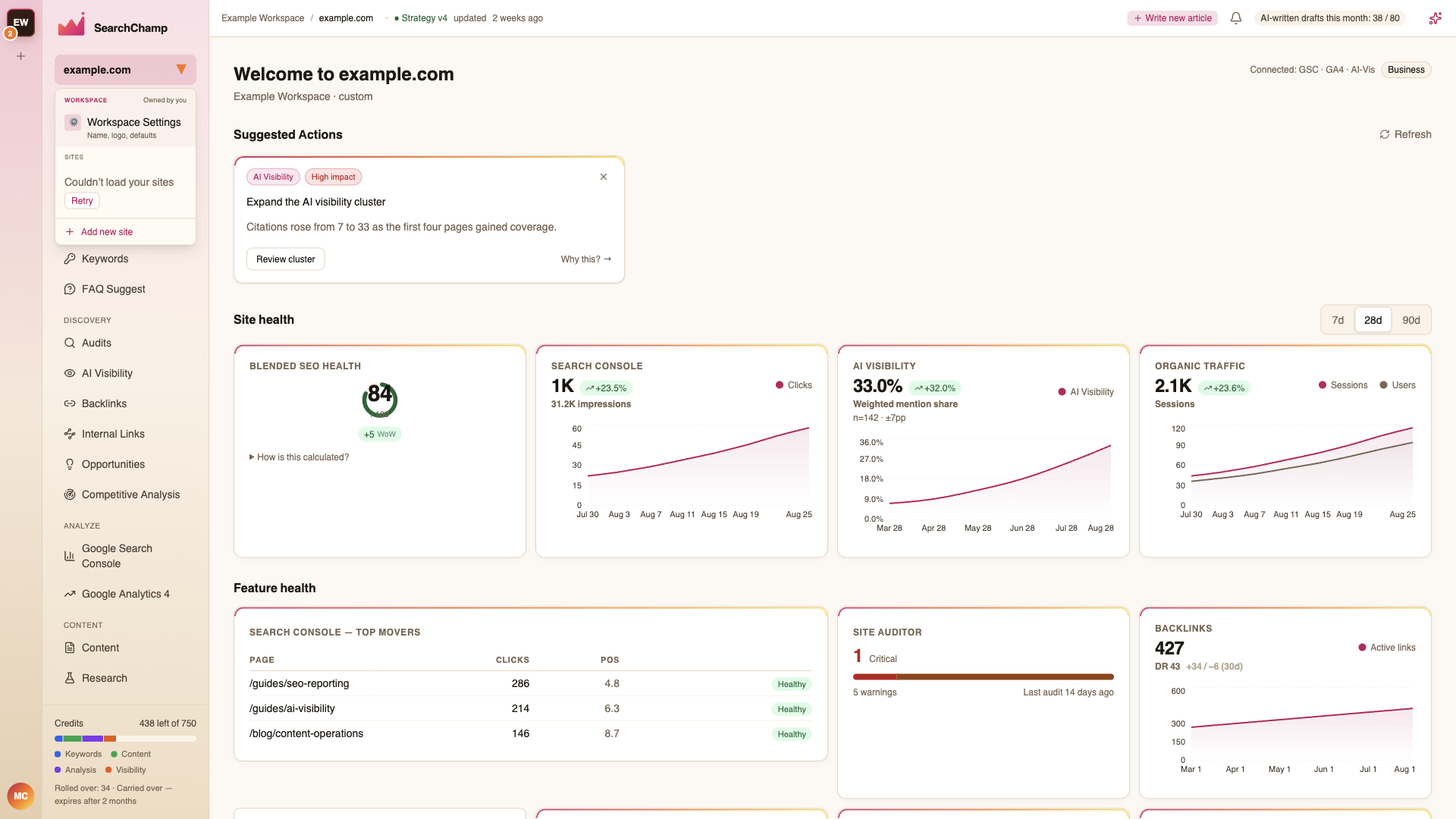Click the AI sparkle assistant icon
The image size is (1456, 819).
pos(1435,18)
